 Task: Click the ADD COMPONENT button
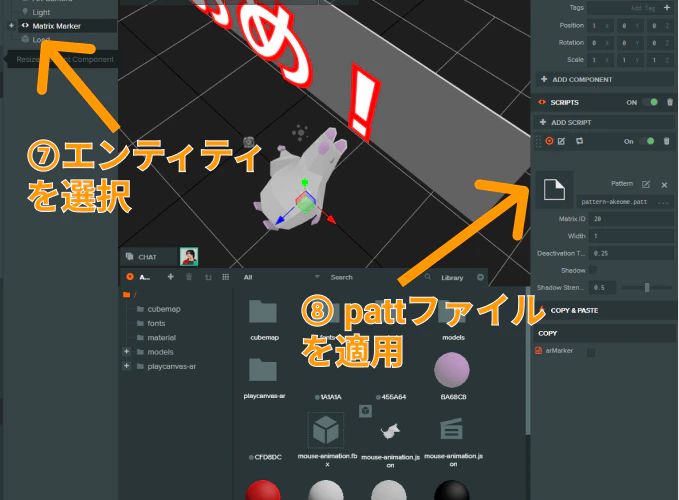(x=605, y=79)
